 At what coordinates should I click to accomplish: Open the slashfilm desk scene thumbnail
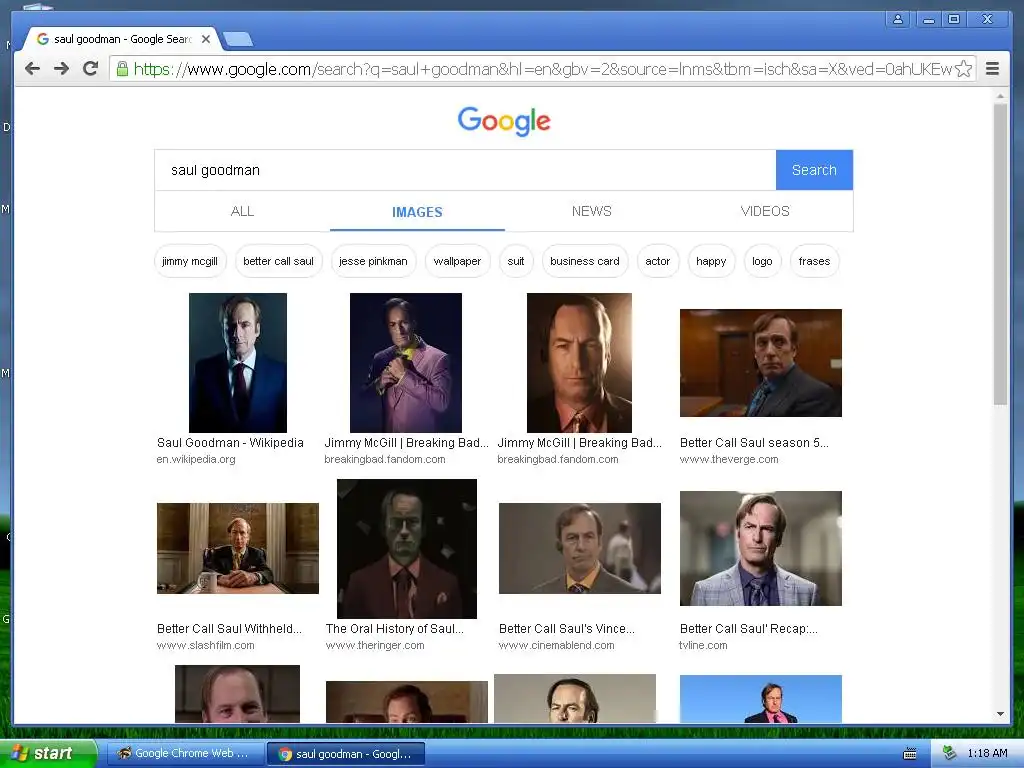click(238, 549)
